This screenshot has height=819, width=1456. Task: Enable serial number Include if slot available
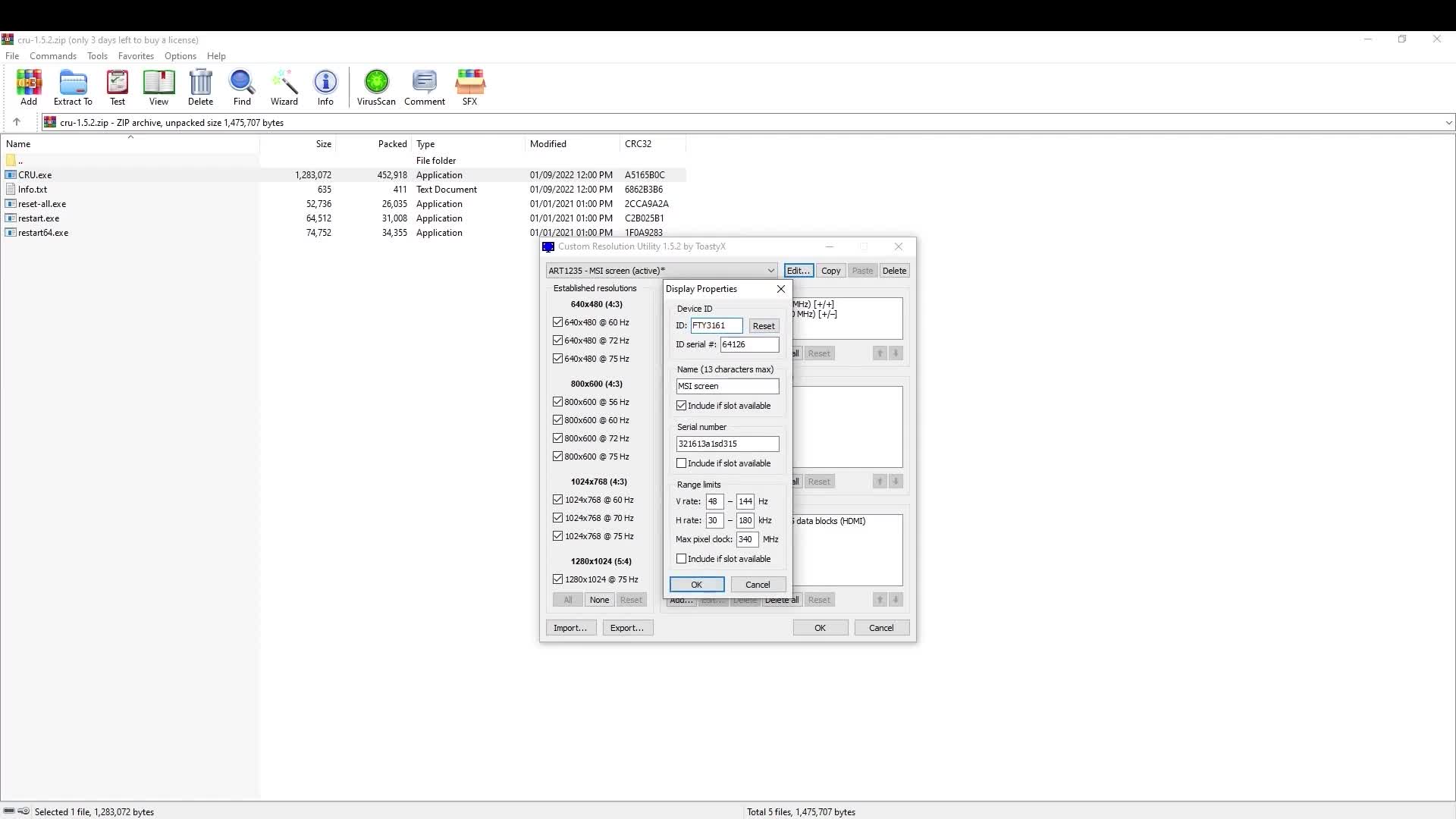682,463
